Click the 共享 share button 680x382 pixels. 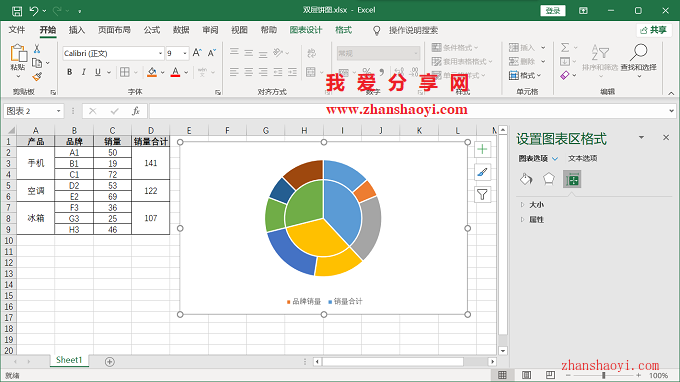click(x=654, y=30)
